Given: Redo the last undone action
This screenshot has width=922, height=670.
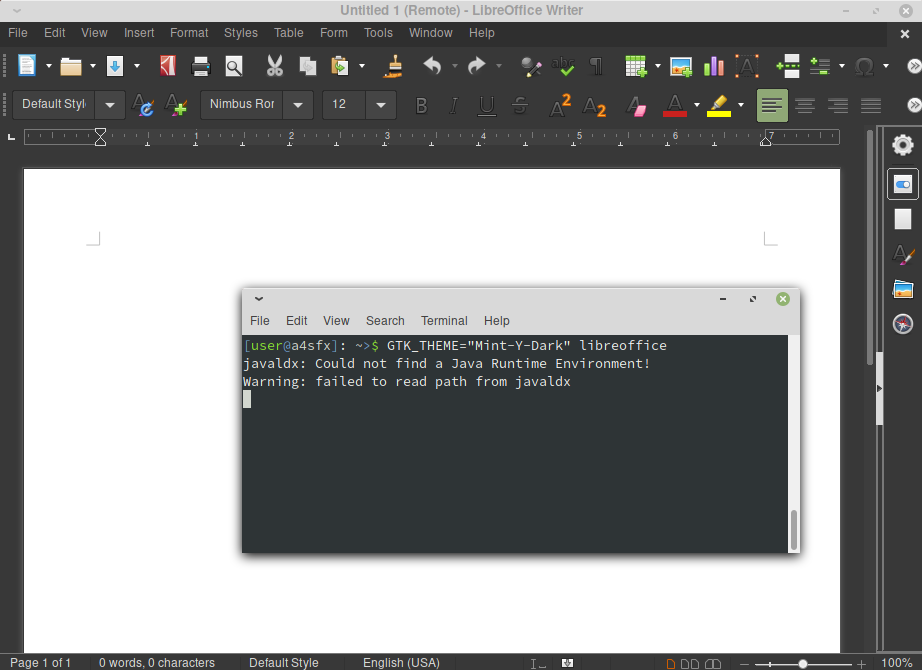Looking at the screenshot, I should click(x=476, y=66).
